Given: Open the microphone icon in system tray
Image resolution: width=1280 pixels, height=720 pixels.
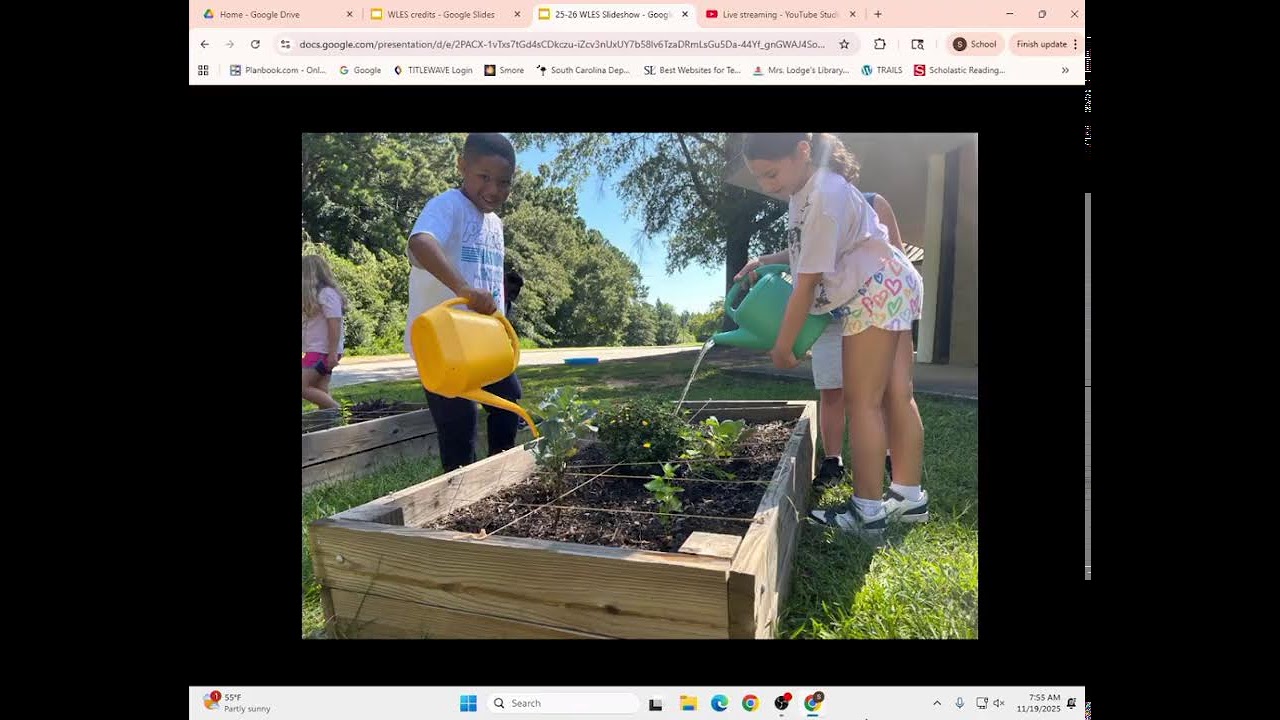Looking at the screenshot, I should pyautogui.click(x=959, y=703).
